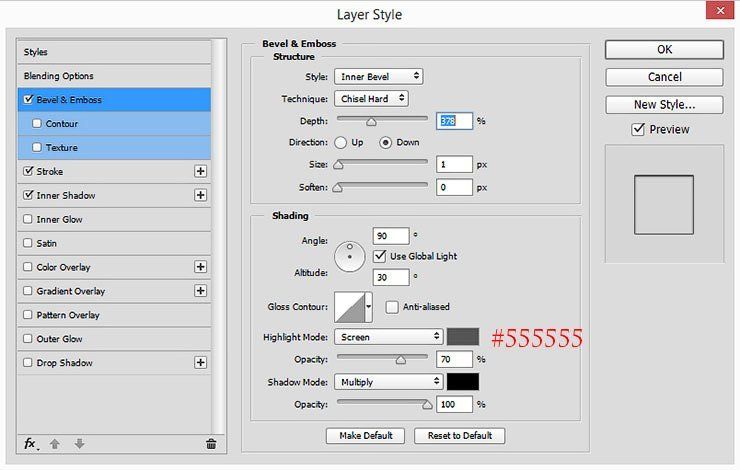740x470 pixels.
Task: Click the Soften slider handle
Action: 337,187
